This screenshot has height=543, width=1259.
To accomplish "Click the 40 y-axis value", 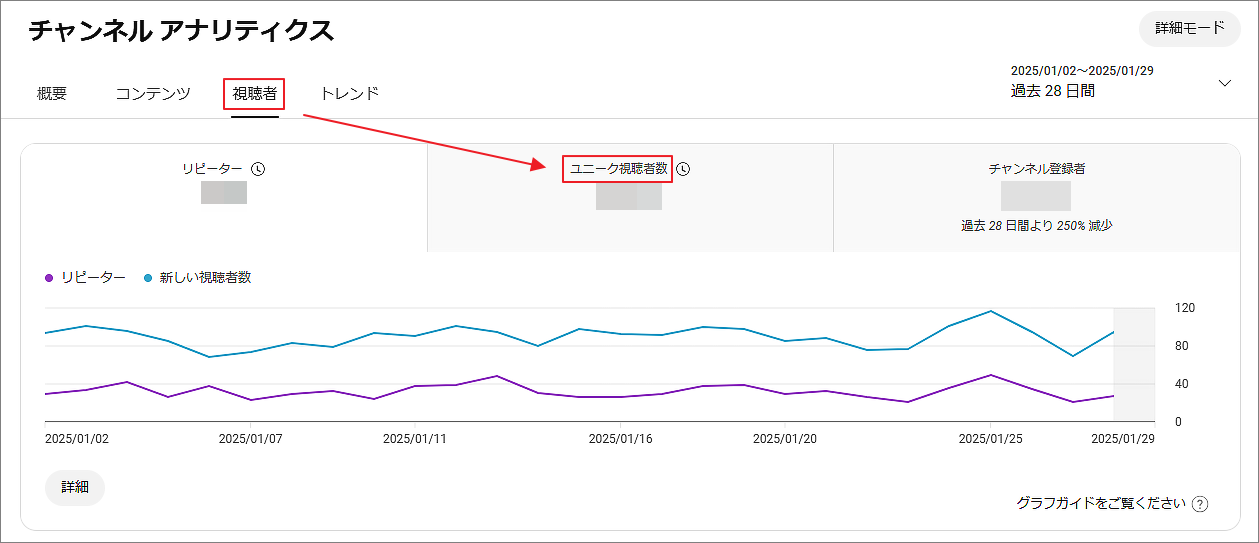I will [1181, 384].
